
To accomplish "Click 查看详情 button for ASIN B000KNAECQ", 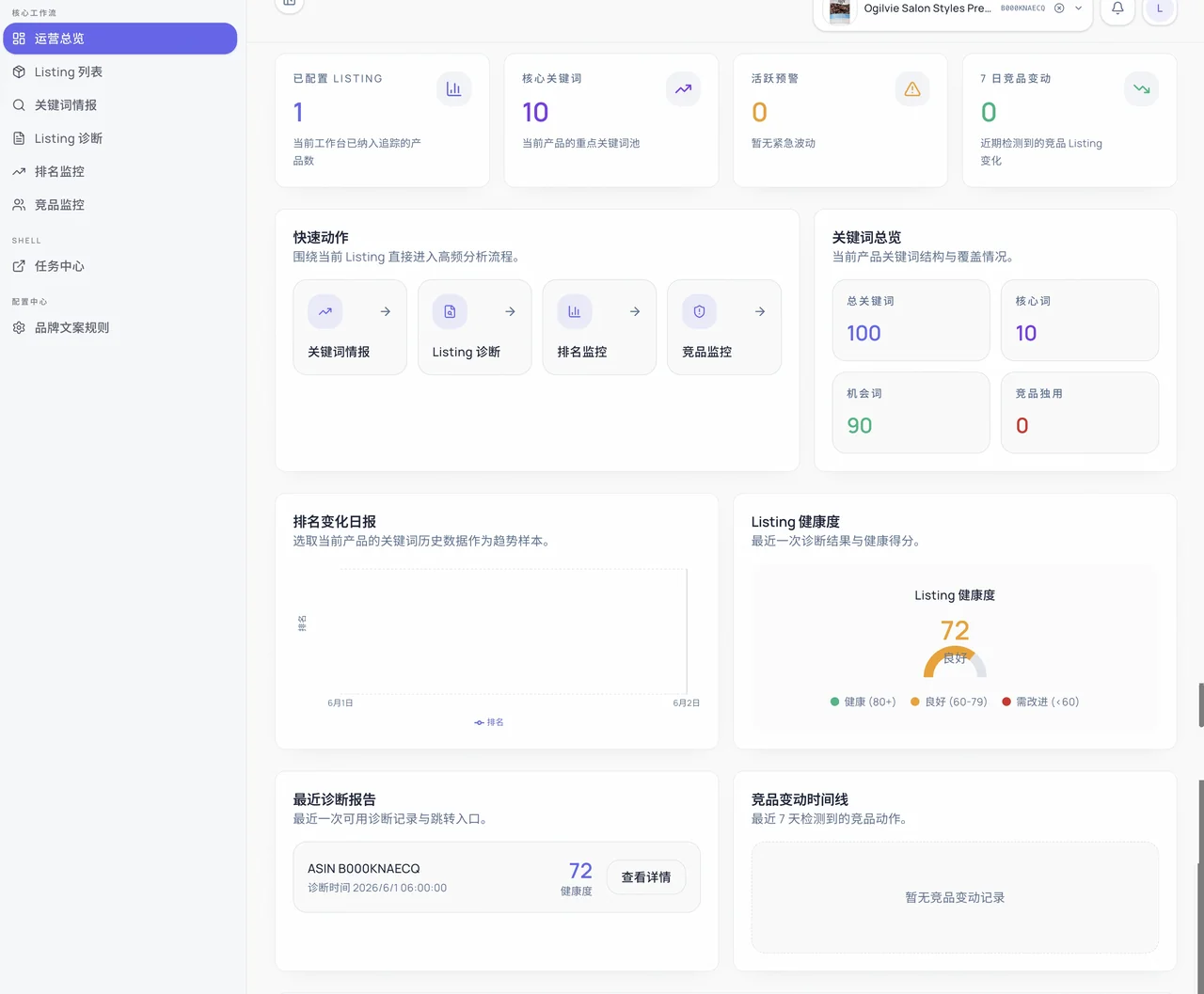I will [x=646, y=877].
